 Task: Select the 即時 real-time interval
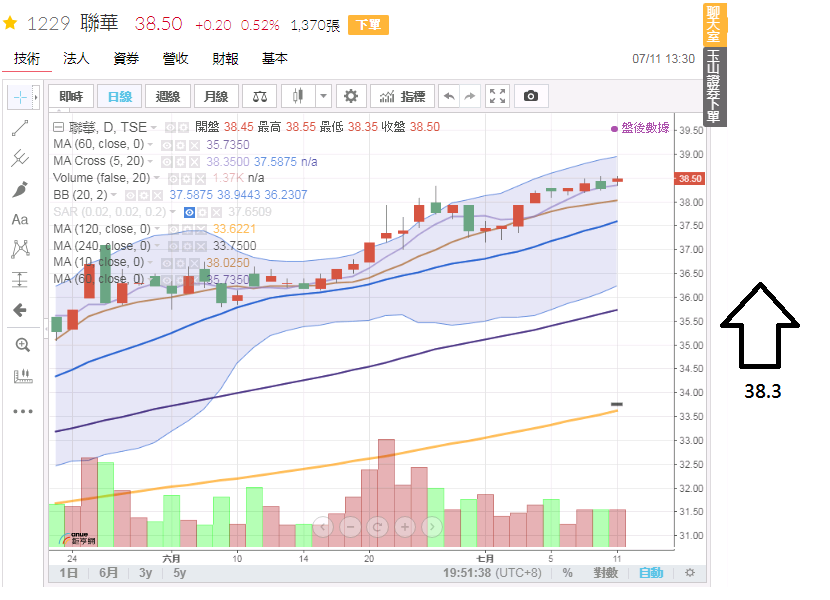pos(71,96)
